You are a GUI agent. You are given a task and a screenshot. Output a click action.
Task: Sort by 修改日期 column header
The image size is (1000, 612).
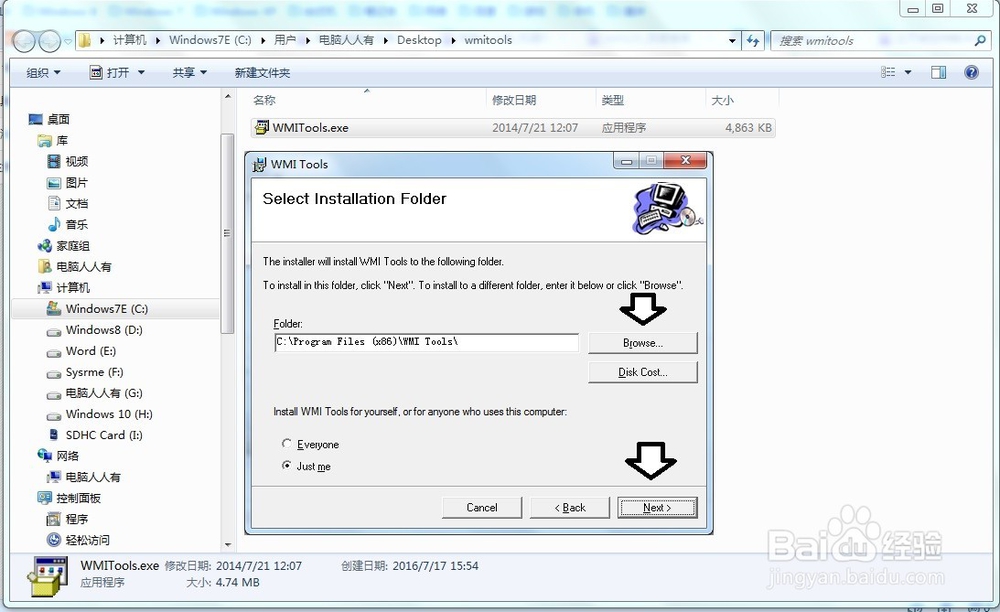point(514,100)
